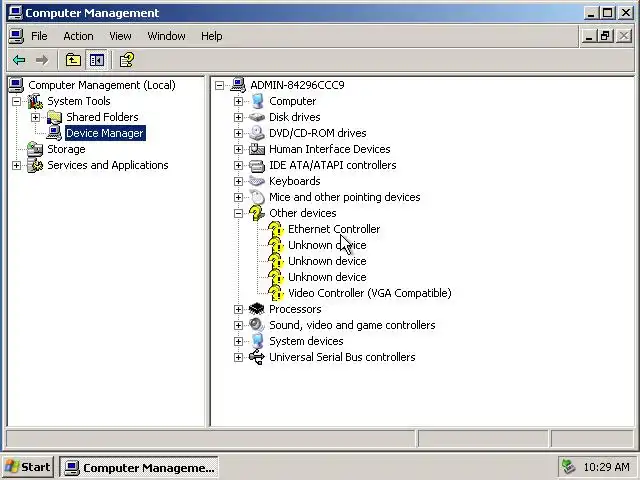Viewport: 640px width, 480px height.
Task: Open the Start menu
Action: click(x=28, y=467)
